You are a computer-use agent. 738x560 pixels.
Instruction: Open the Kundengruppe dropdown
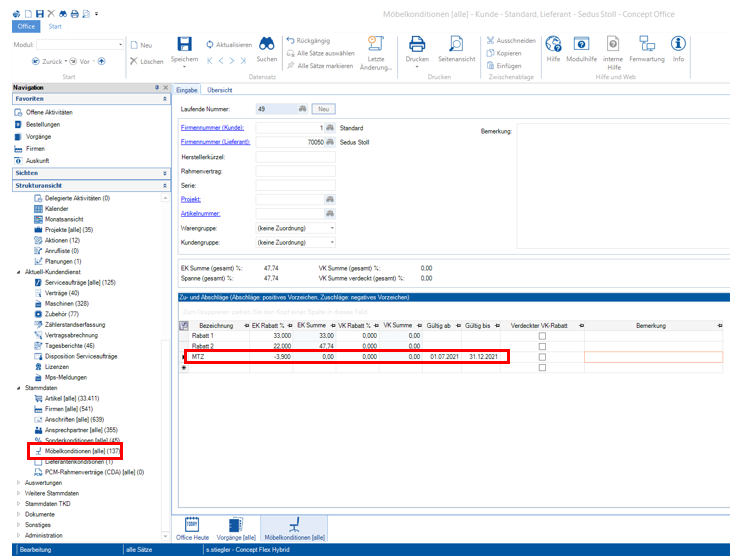[x=331, y=242]
